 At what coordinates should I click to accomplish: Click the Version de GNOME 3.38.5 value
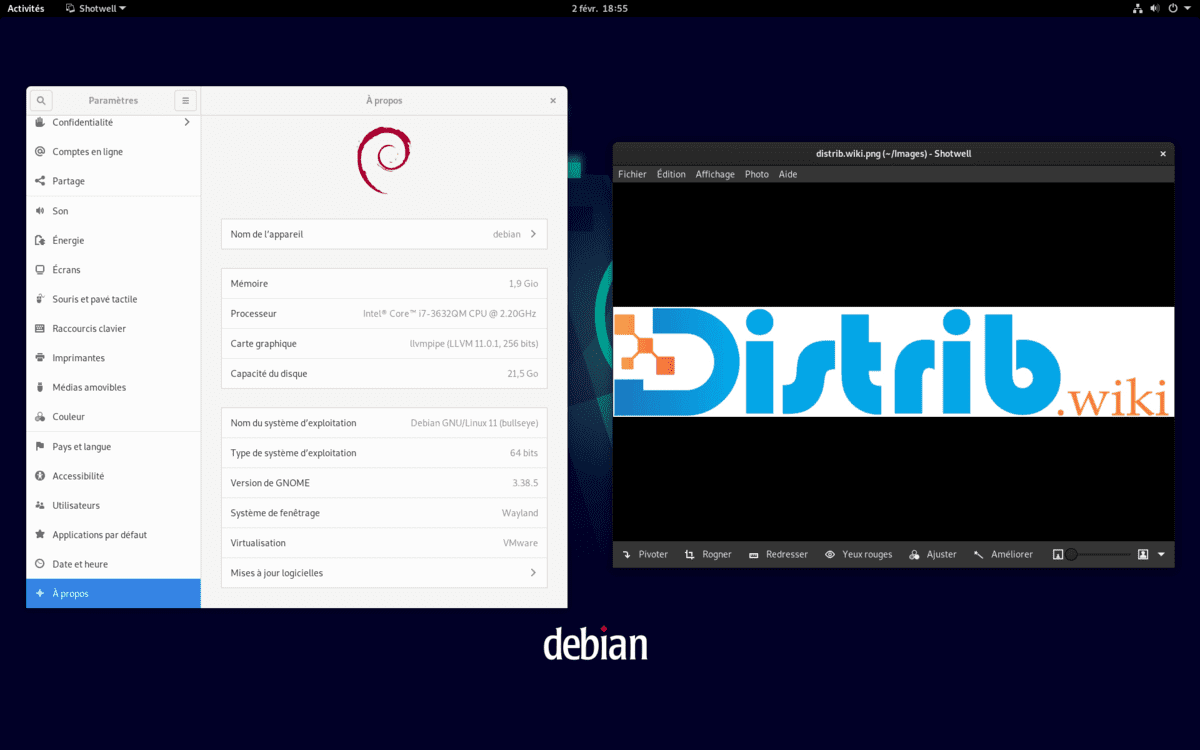(x=525, y=483)
